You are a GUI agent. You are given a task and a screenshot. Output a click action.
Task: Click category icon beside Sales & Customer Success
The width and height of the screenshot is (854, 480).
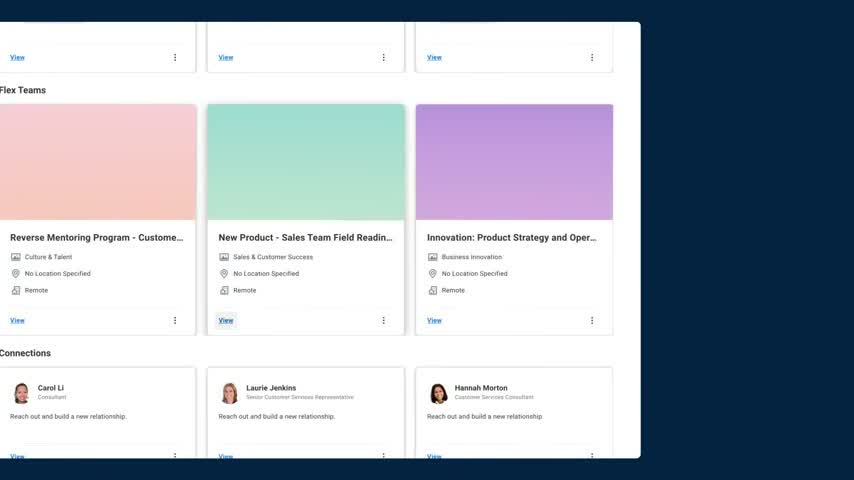224,257
